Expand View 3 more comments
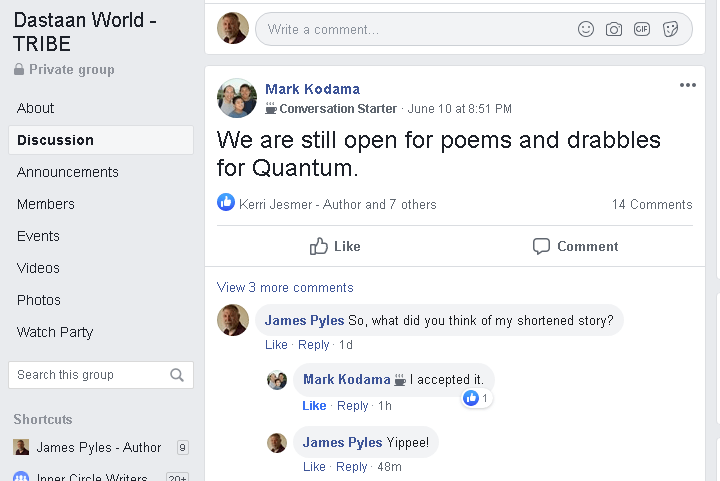The width and height of the screenshot is (720, 481). pyautogui.click(x=285, y=288)
